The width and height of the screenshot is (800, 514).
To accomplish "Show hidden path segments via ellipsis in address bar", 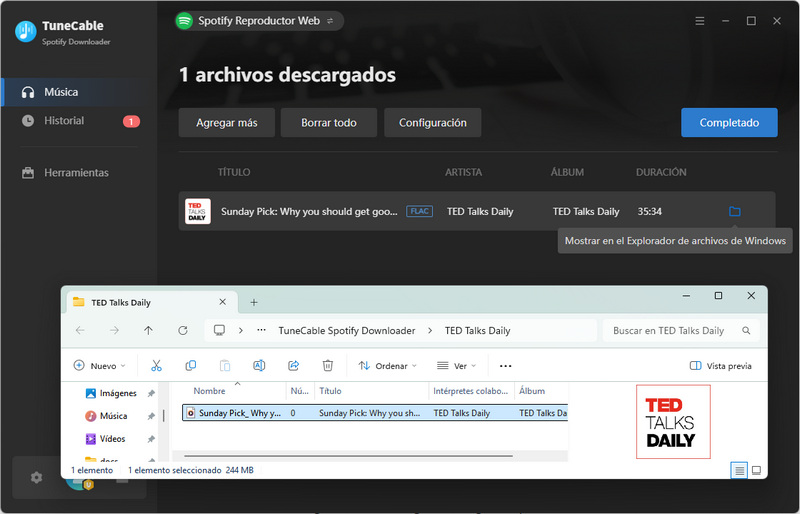I will (x=261, y=330).
